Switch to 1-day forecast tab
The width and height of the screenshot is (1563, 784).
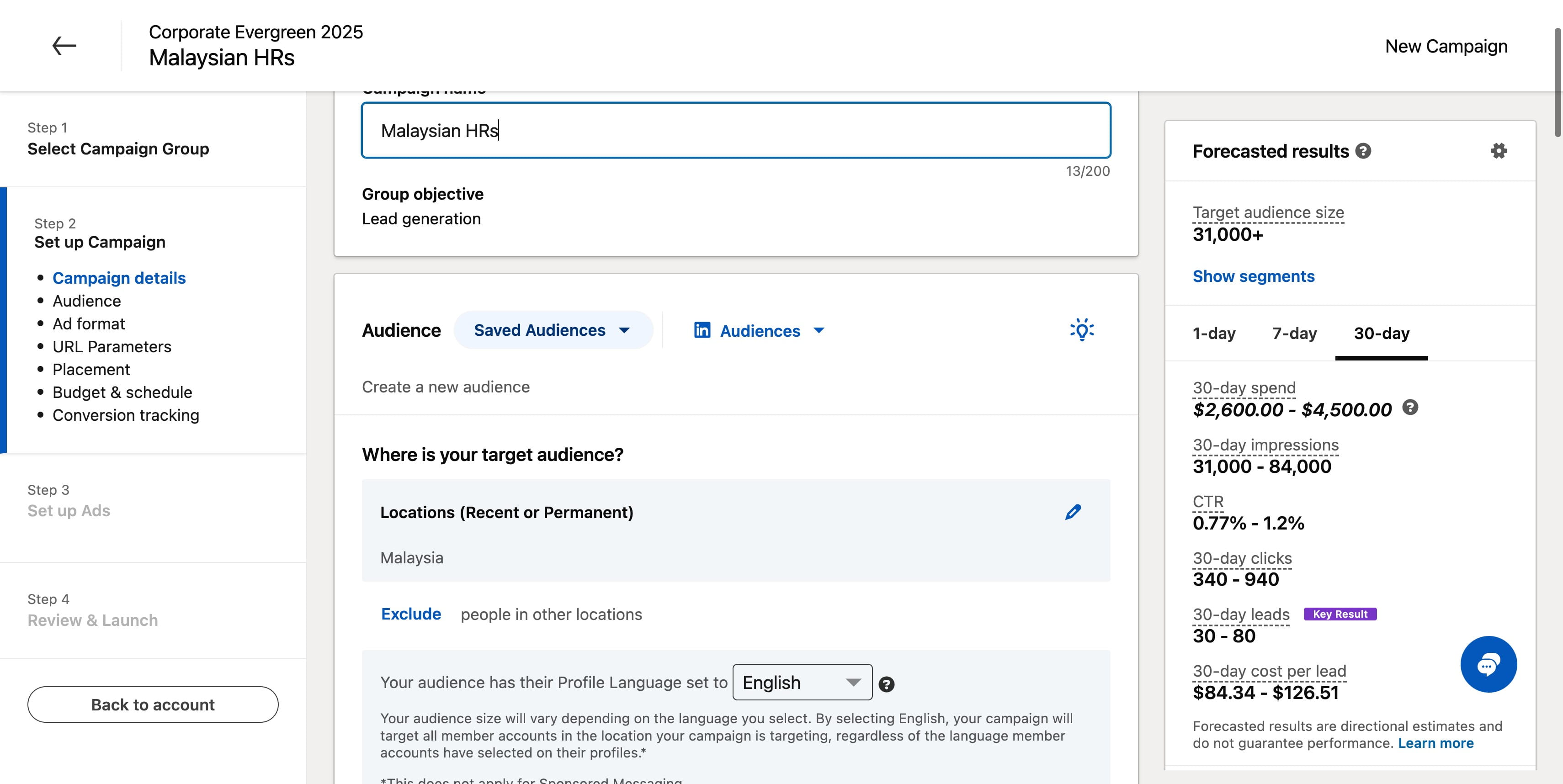[1213, 334]
